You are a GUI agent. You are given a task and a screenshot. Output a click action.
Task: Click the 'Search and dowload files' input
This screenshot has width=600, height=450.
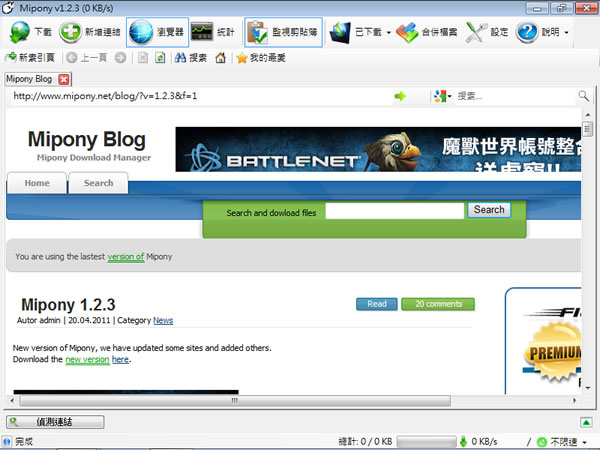(x=395, y=211)
